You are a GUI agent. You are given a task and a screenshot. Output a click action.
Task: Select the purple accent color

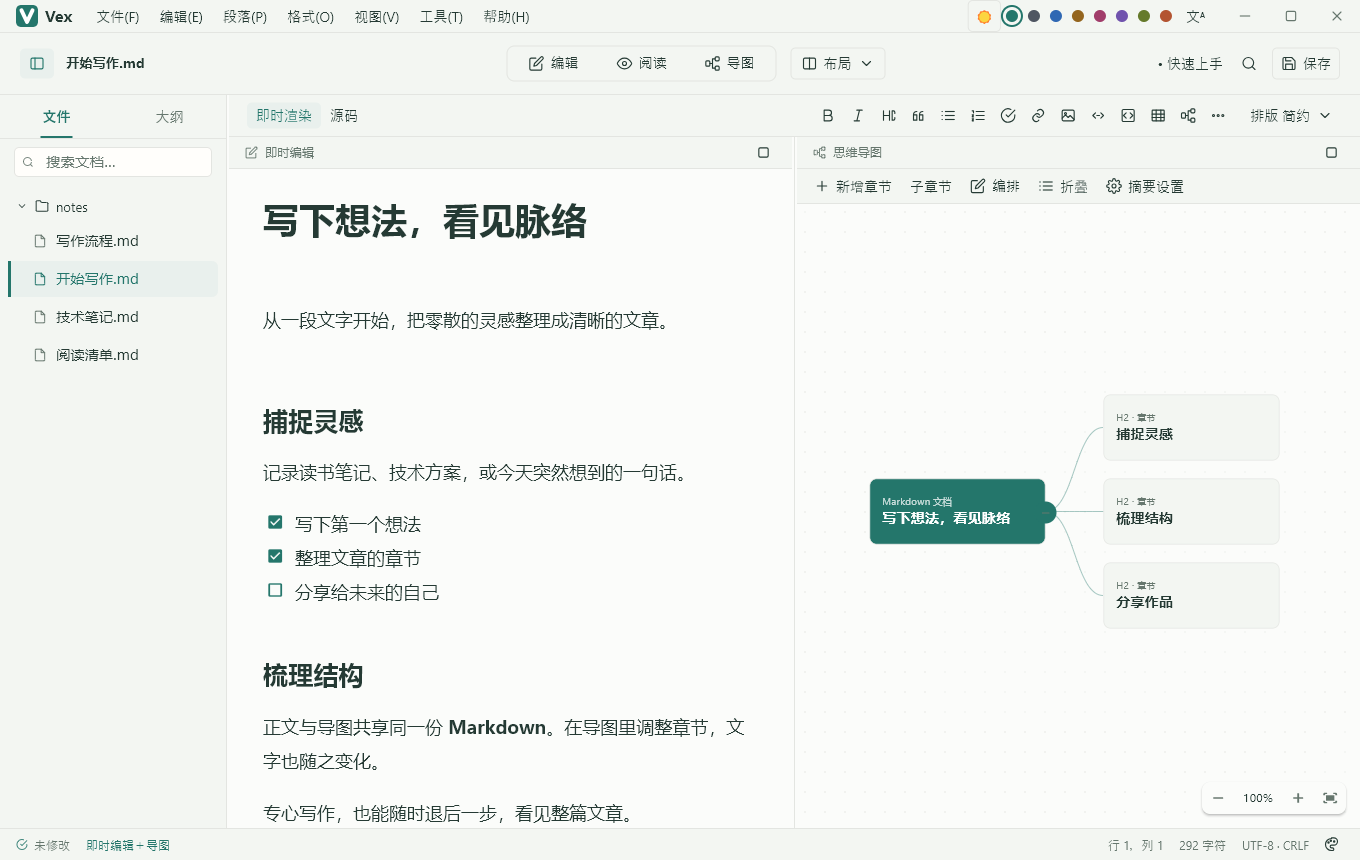tap(1122, 16)
